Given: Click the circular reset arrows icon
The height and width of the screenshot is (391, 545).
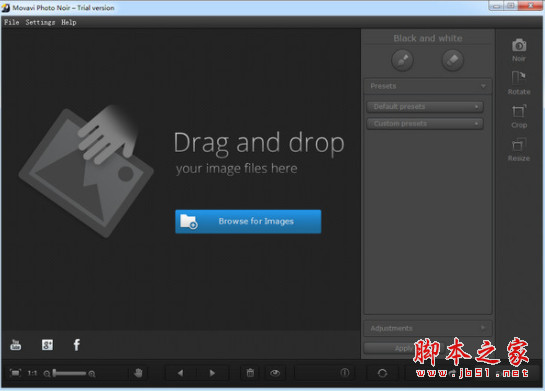Looking at the screenshot, I should tap(382, 373).
